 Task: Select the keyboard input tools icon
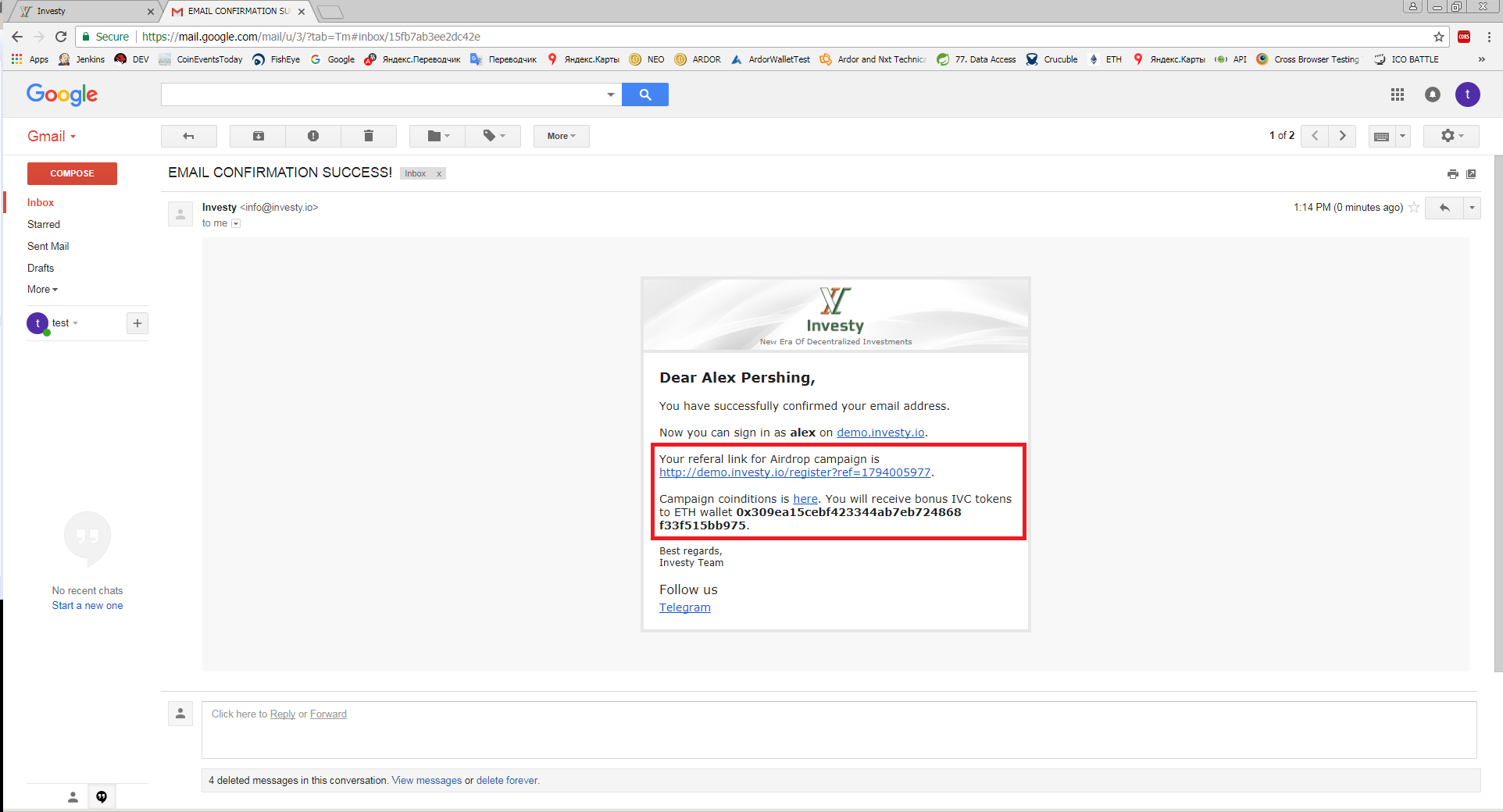click(x=1382, y=136)
